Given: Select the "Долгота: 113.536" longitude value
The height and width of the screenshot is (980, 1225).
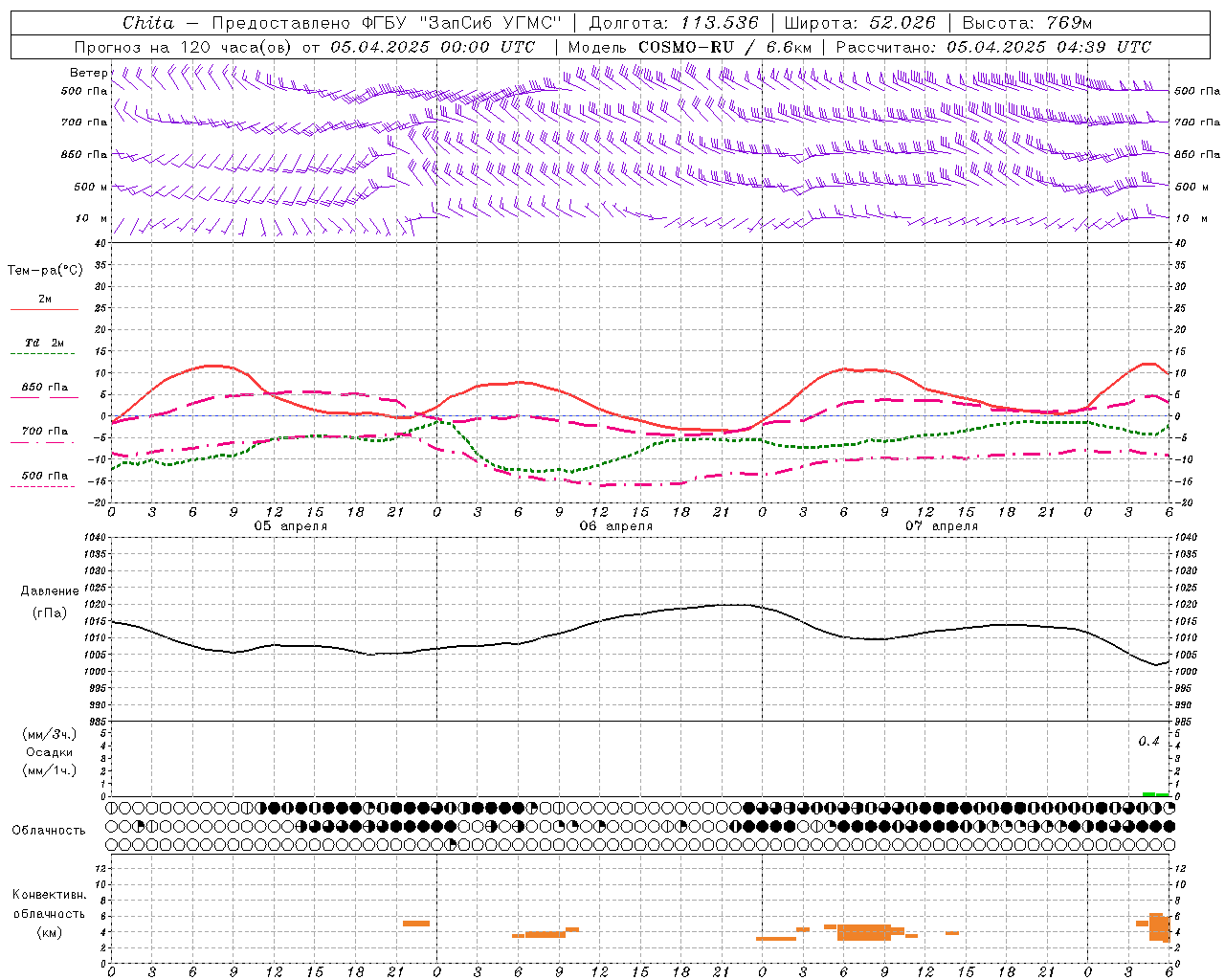Looking at the screenshot, I should click(674, 23).
